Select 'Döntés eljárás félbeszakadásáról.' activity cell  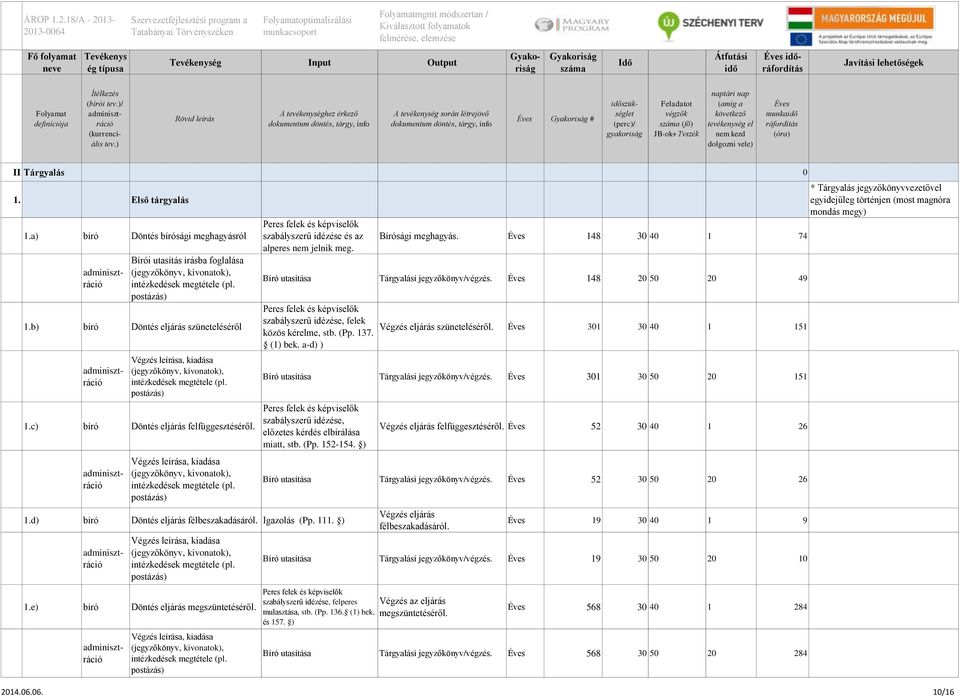pyautogui.click(x=195, y=520)
